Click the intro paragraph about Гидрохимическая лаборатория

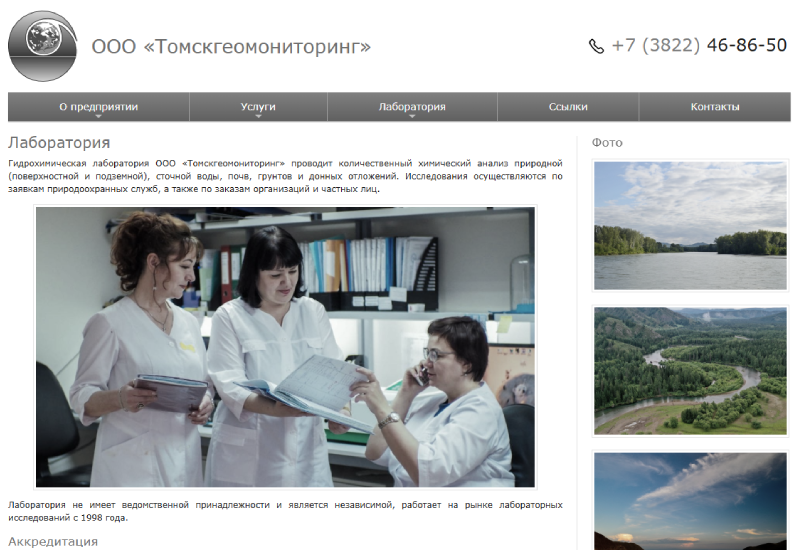(285, 175)
